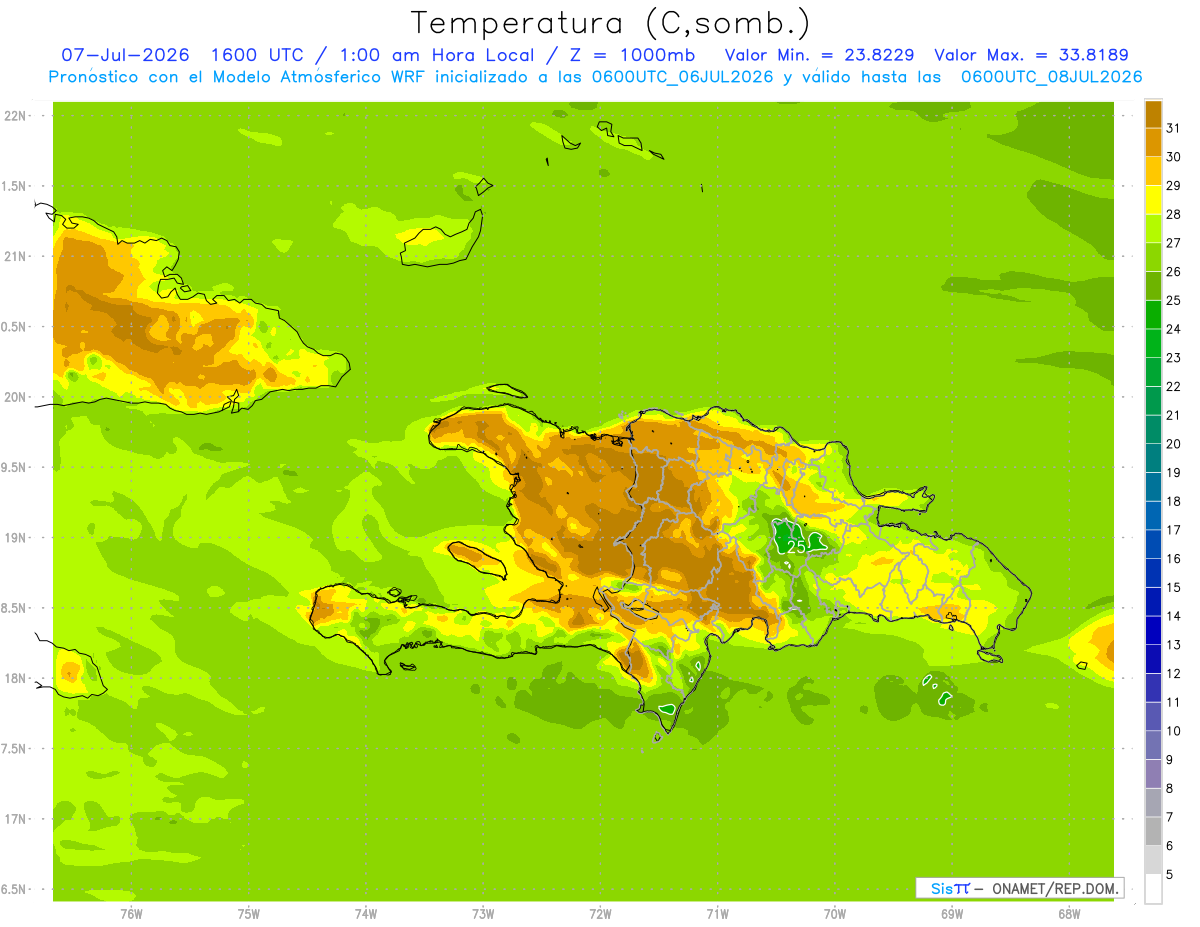The width and height of the screenshot is (1200, 927).
Task: Select the "07-Jul-2026" forecast date text
Action: point(127,55)
